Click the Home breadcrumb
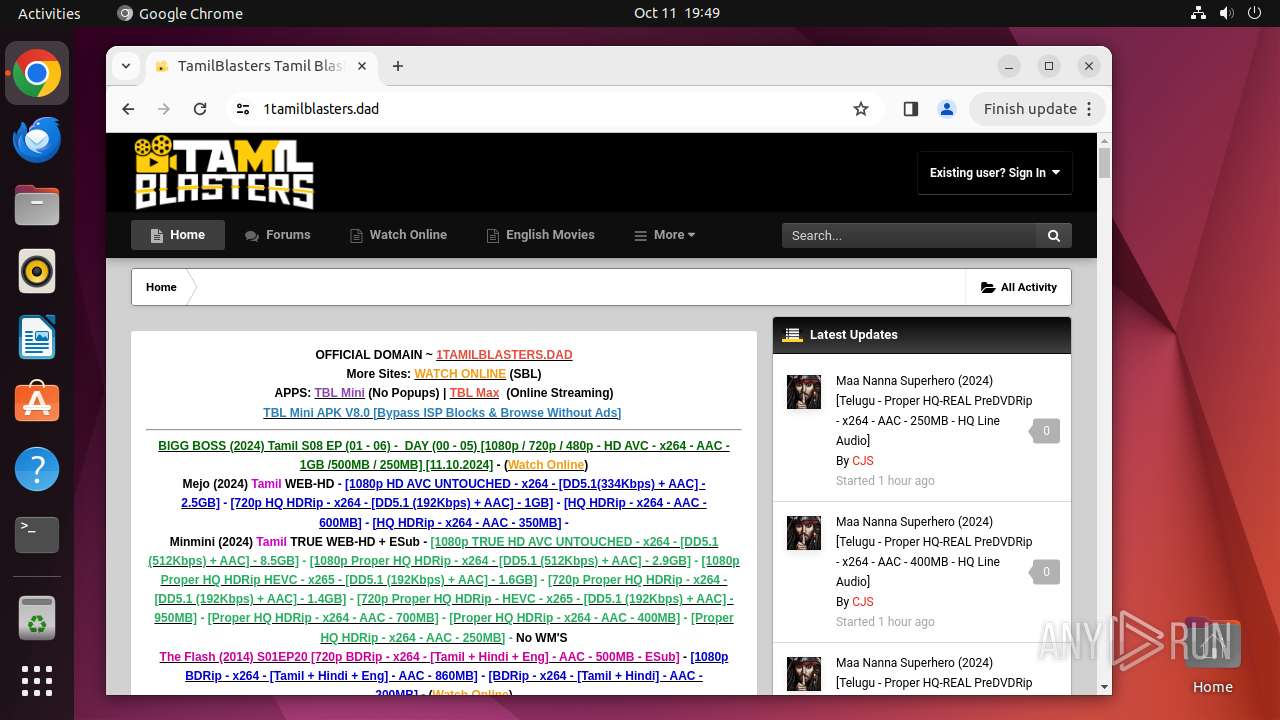 pos(161,287)
